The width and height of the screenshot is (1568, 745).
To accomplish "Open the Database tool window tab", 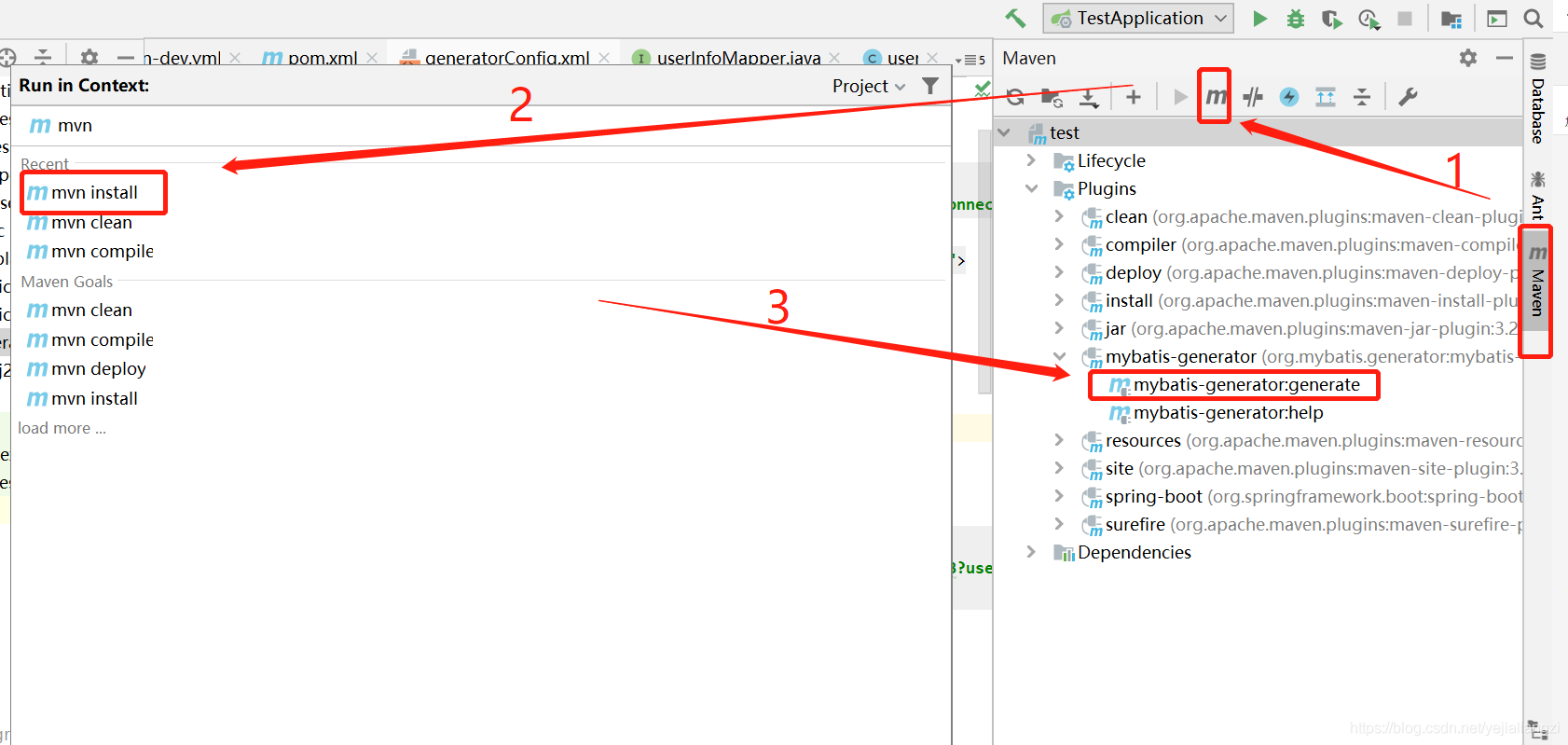I will 1537,99.
